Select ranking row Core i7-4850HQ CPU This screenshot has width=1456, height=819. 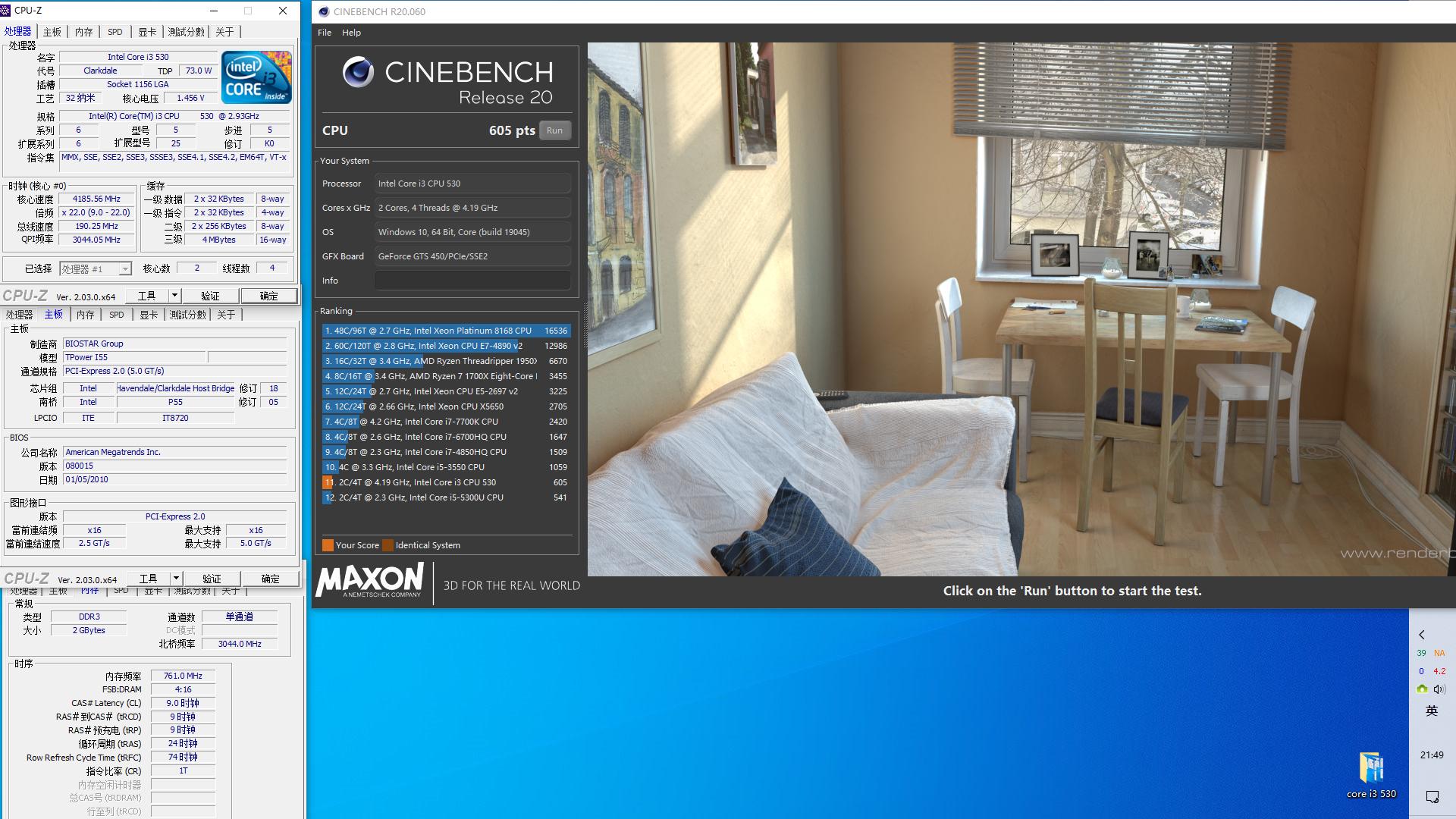pos(446,452)
